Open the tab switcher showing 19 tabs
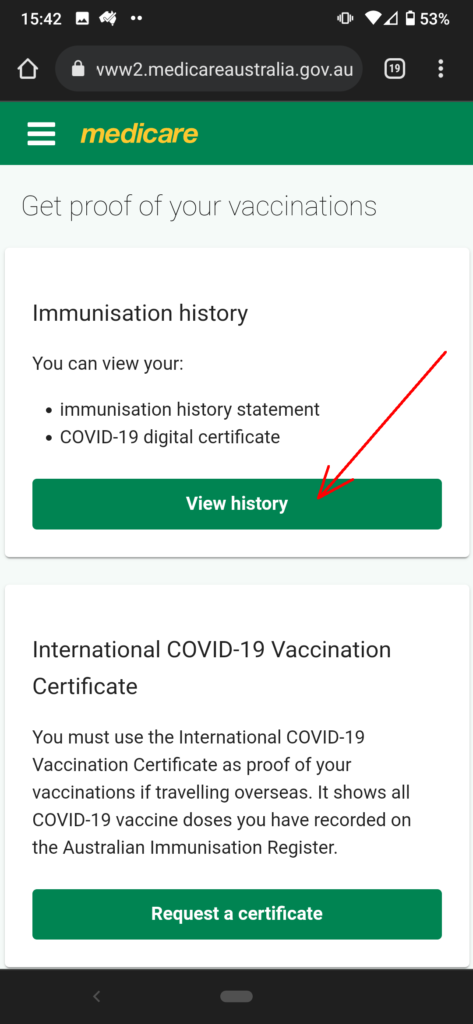This screenshot has height=1024, width=473. [395, 69]
